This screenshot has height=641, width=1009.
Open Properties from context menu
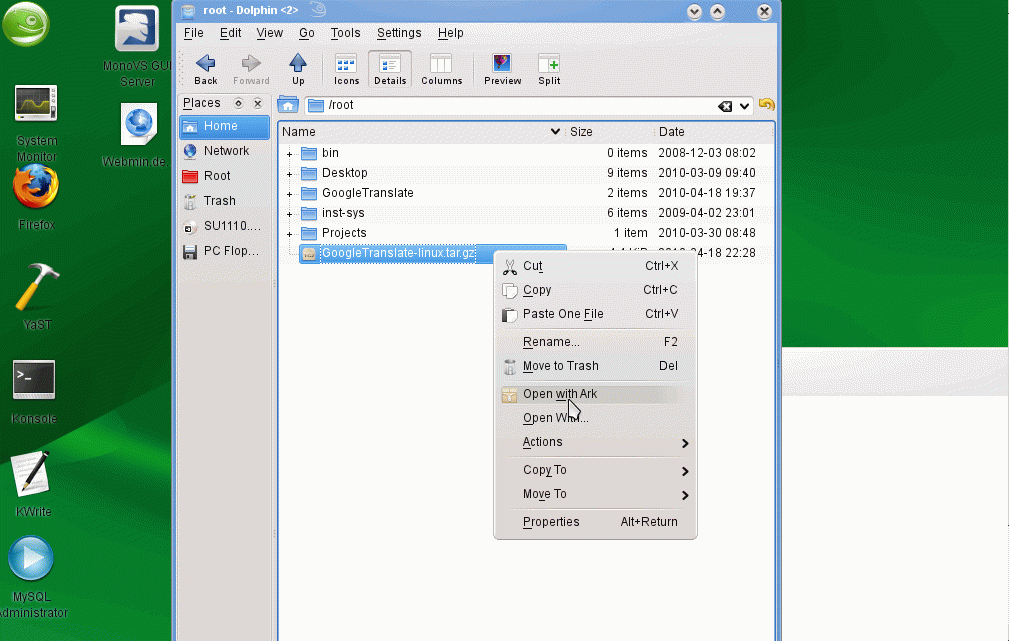[x=595, y=522]
